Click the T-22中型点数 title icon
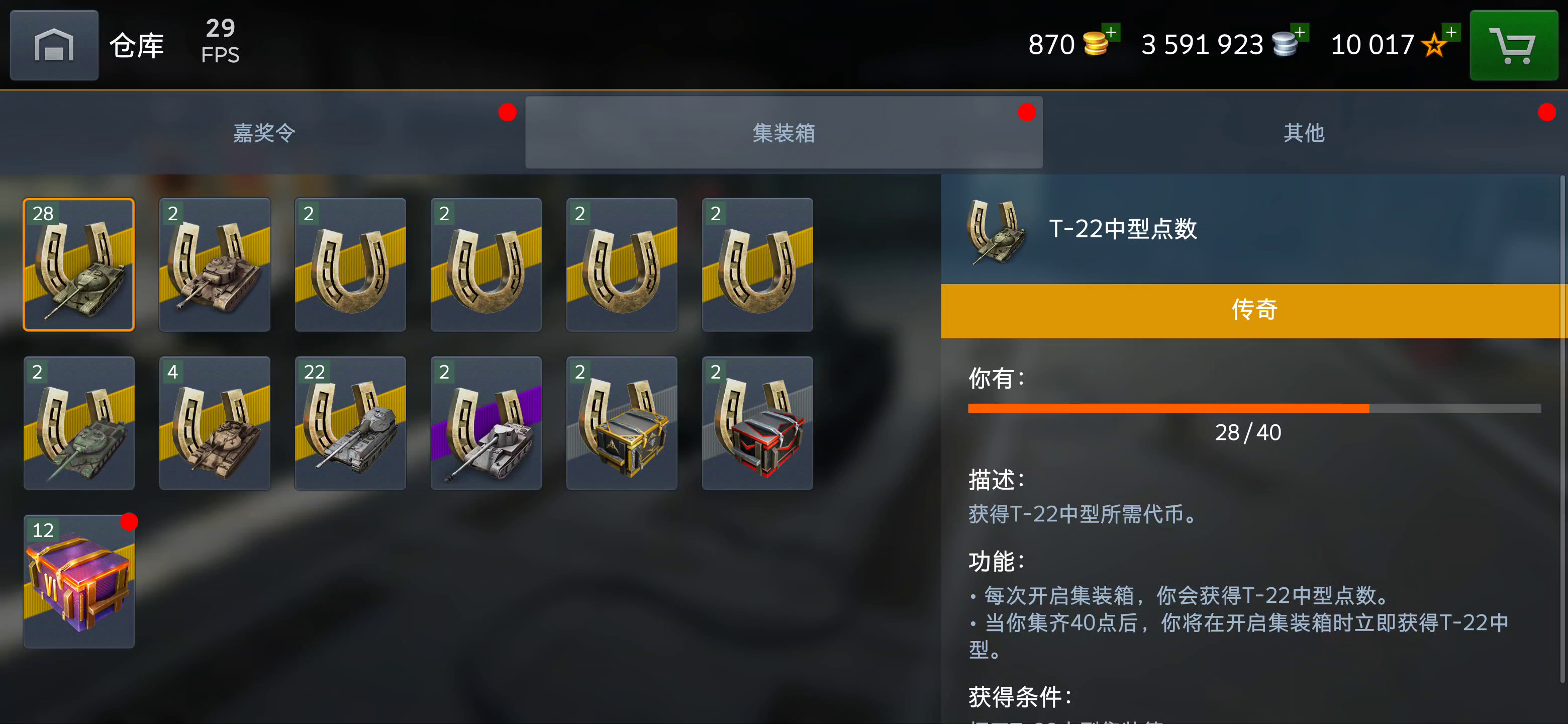 [996, 231]
